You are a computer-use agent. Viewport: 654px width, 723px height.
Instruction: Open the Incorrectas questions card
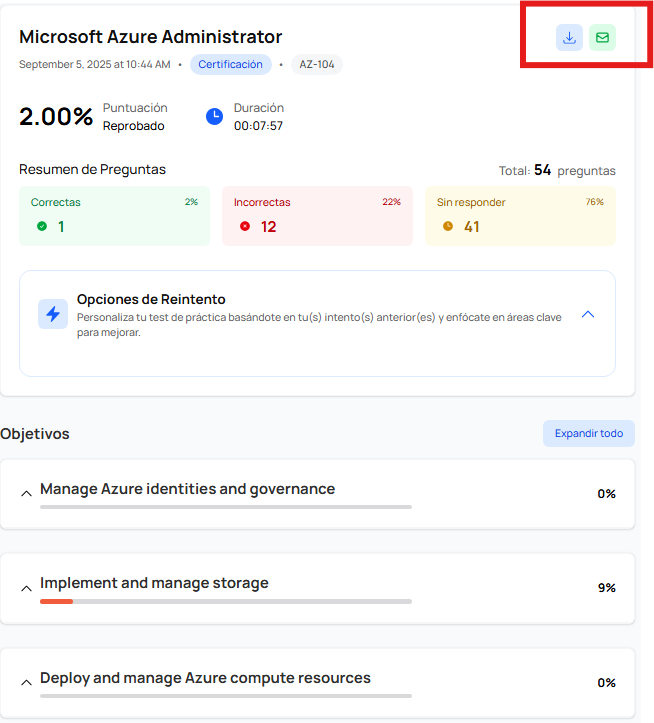click(x=317, y=215)
